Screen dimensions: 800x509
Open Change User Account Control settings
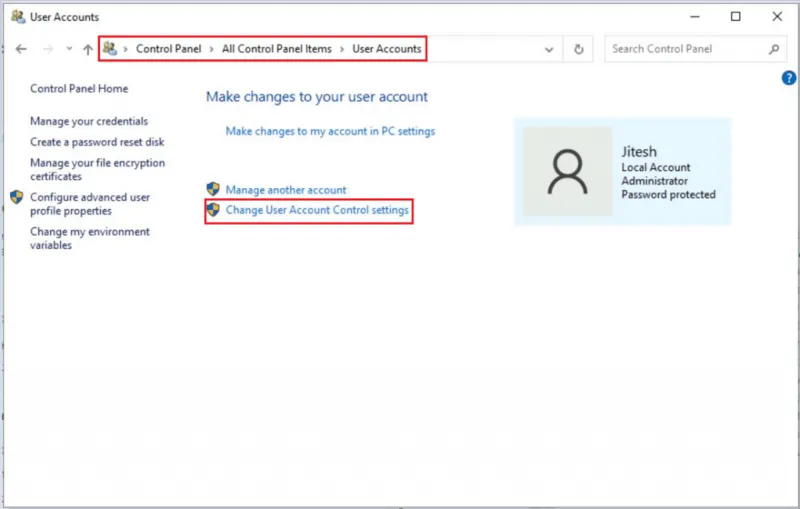coord(317,210)
